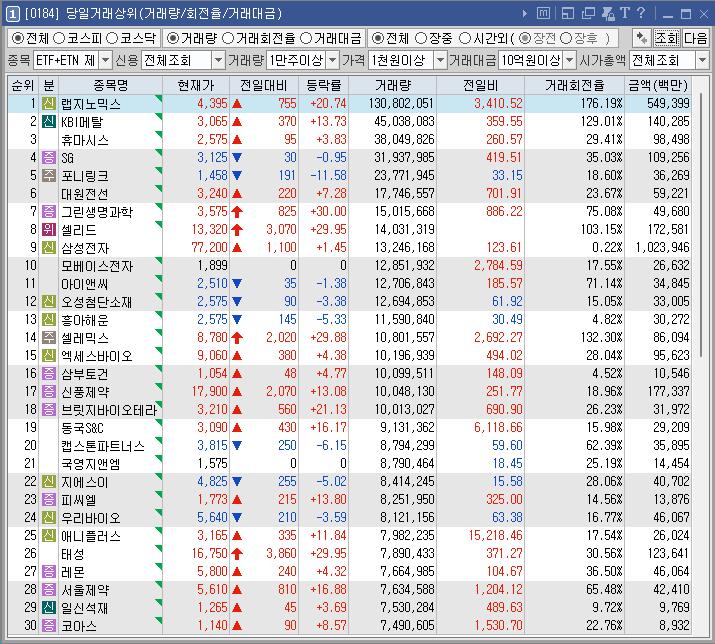Sort by the 전일비 column header
This screenshot has width=715, height=644.
tap(481, 85)
